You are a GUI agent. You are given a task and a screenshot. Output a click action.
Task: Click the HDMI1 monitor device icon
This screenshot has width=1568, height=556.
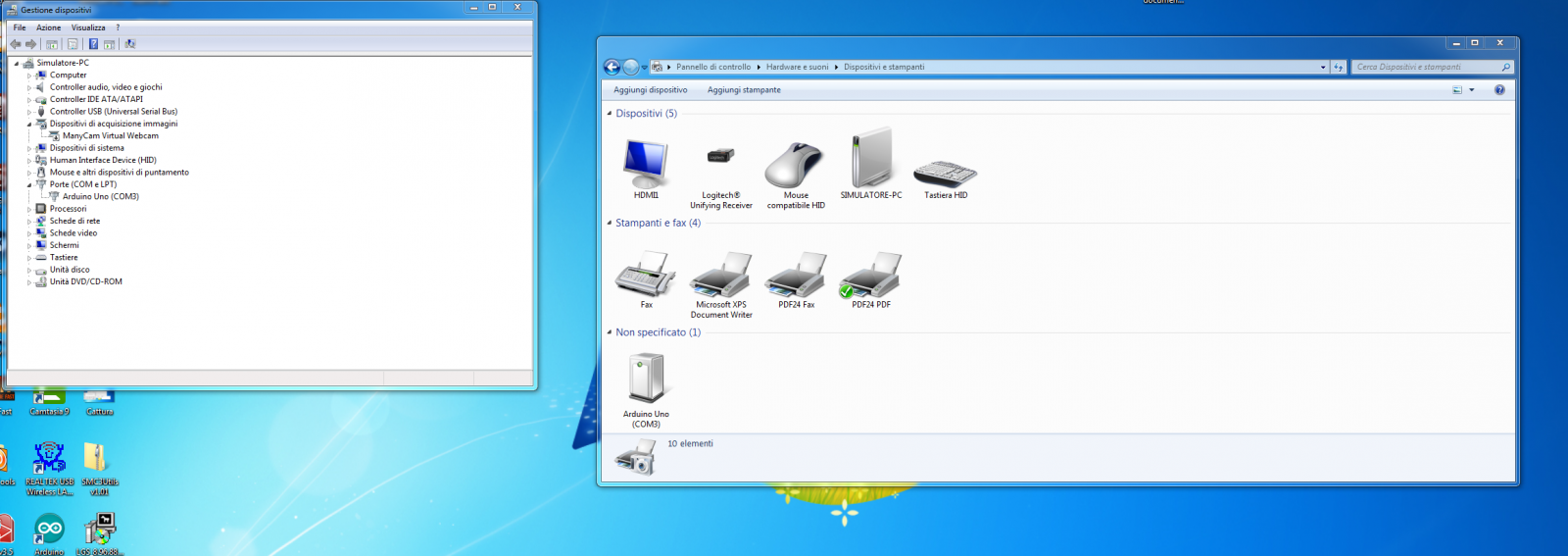(x=646, y=164)
